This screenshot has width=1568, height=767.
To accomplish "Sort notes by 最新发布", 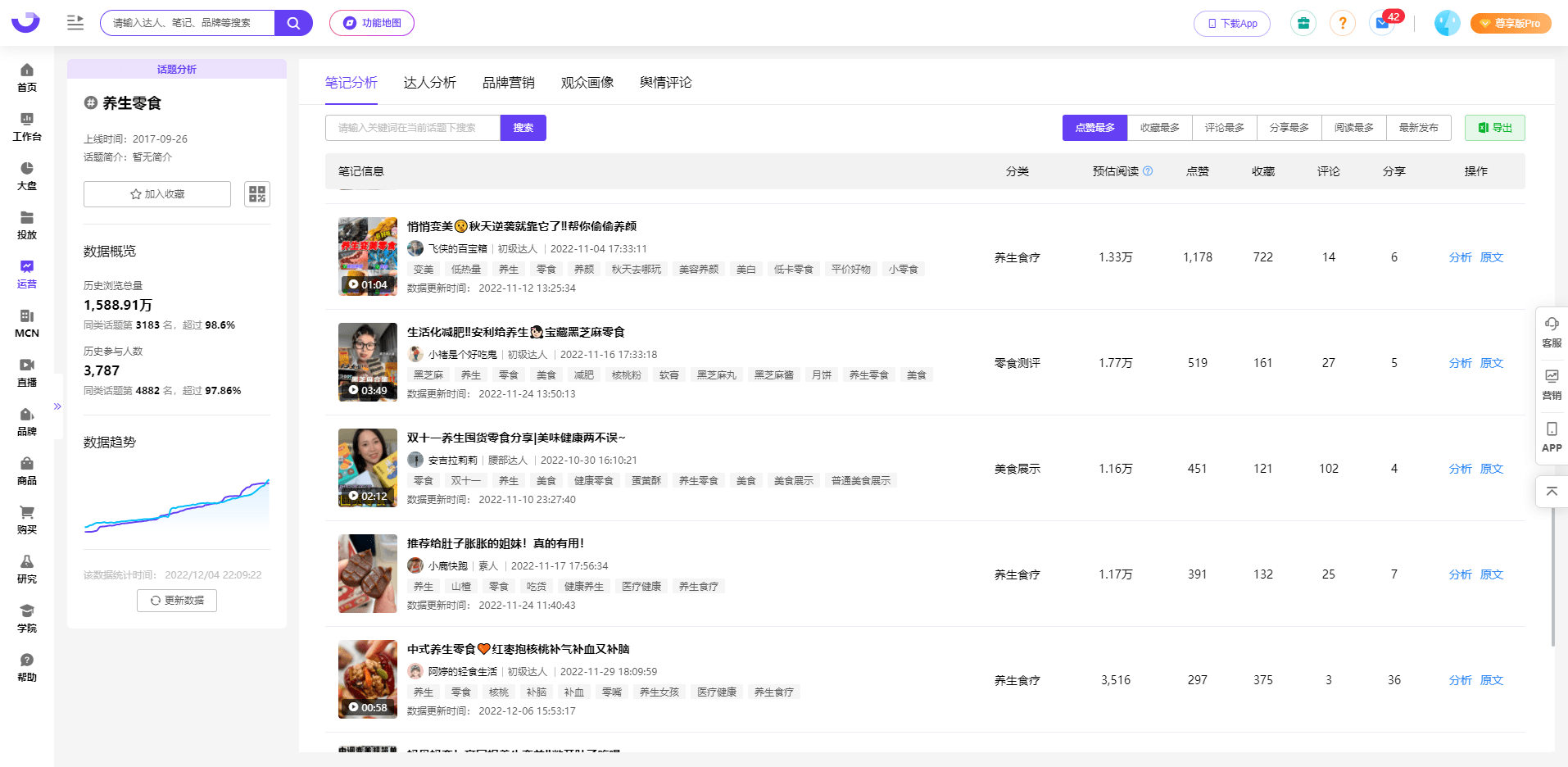I will pyautogui.click(x=1419, y=128).
